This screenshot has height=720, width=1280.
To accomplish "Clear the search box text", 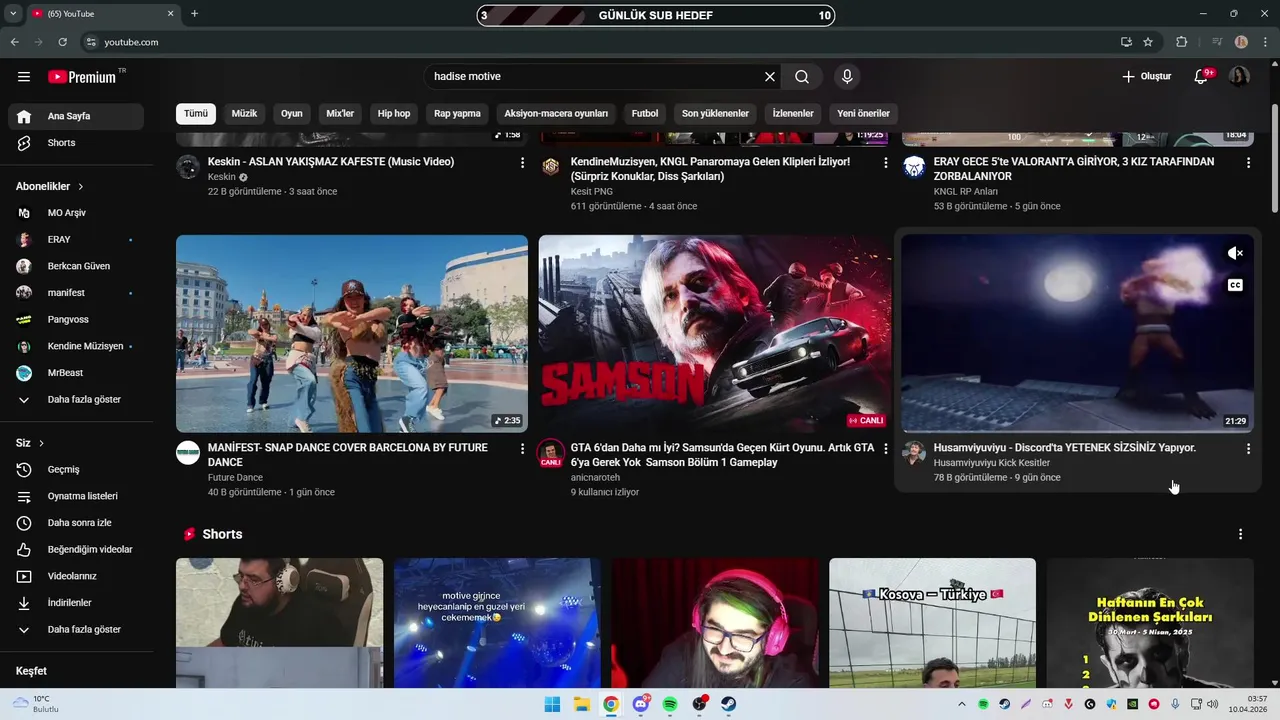I will coord(770,77).
